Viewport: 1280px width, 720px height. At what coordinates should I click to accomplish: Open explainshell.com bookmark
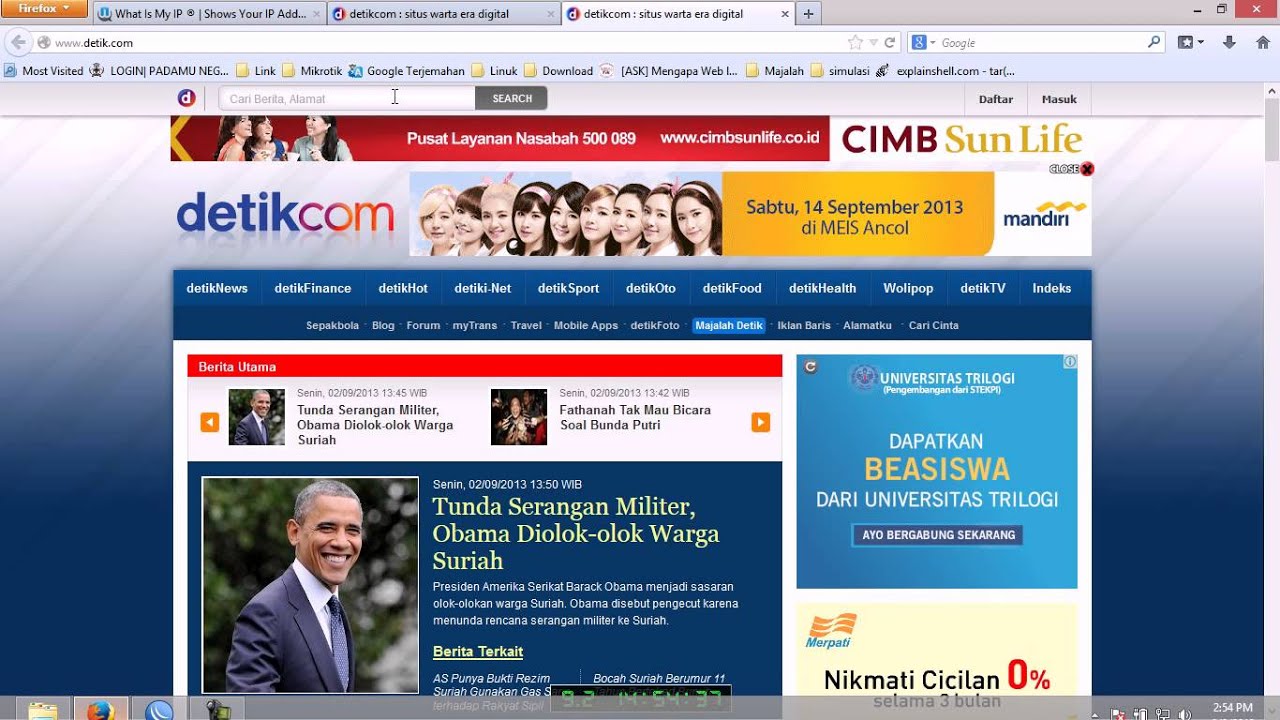pos(945,71)
